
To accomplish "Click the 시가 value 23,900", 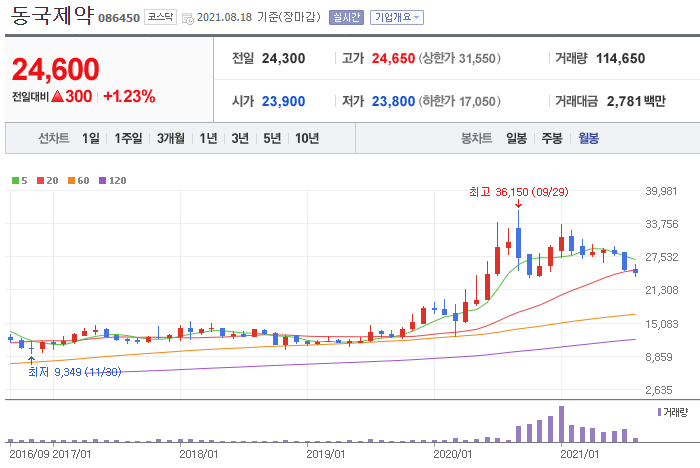I will coord(283,101).
